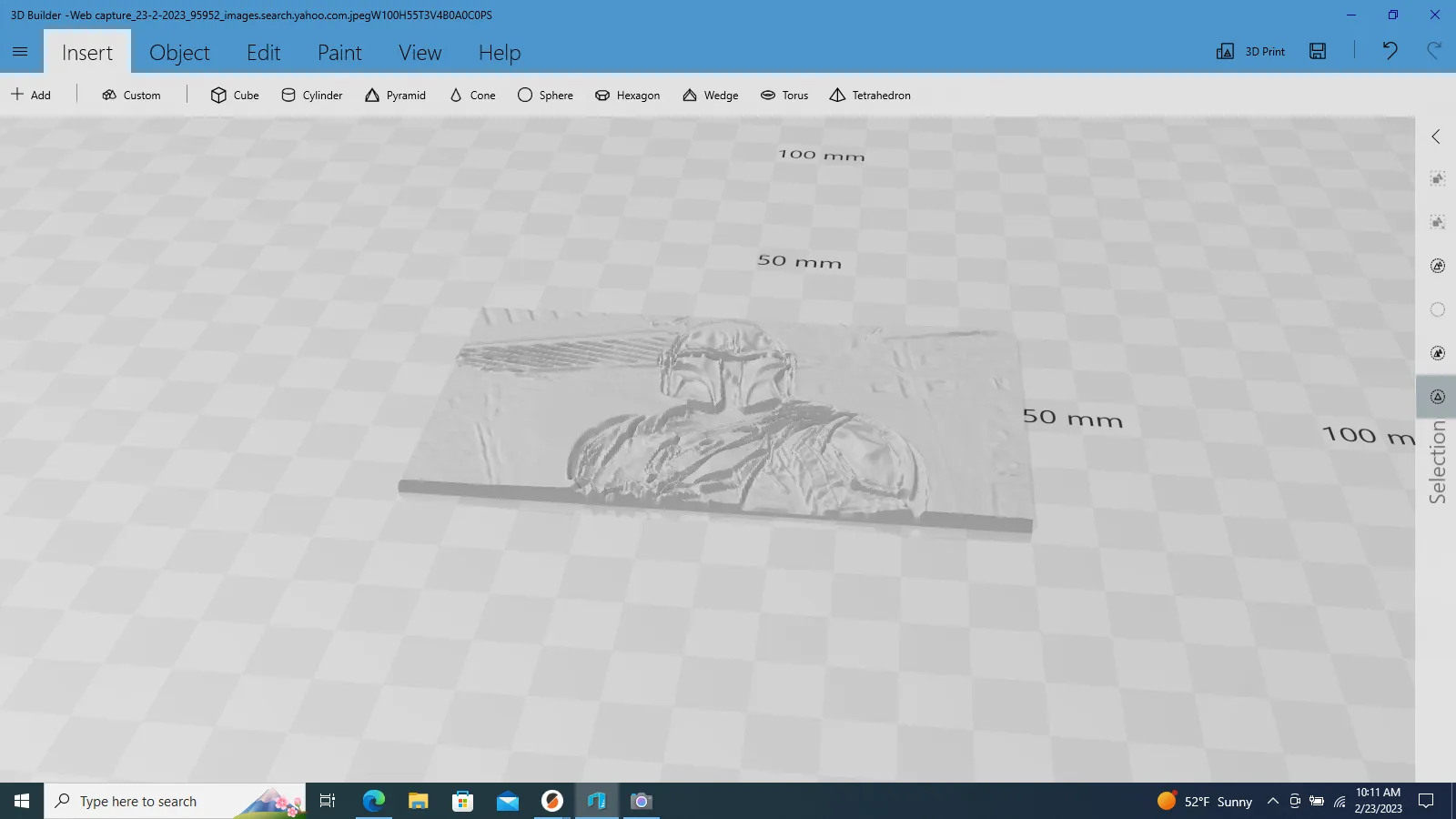Insert a Tetrahedron shape
The image size is (1456, 819).
pos(870,95)
